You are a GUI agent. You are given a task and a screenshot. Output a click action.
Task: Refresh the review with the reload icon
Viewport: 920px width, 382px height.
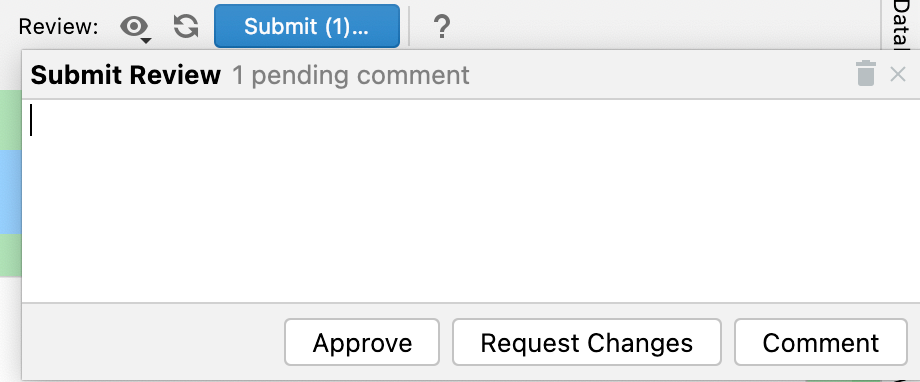[x=186, y=27]
